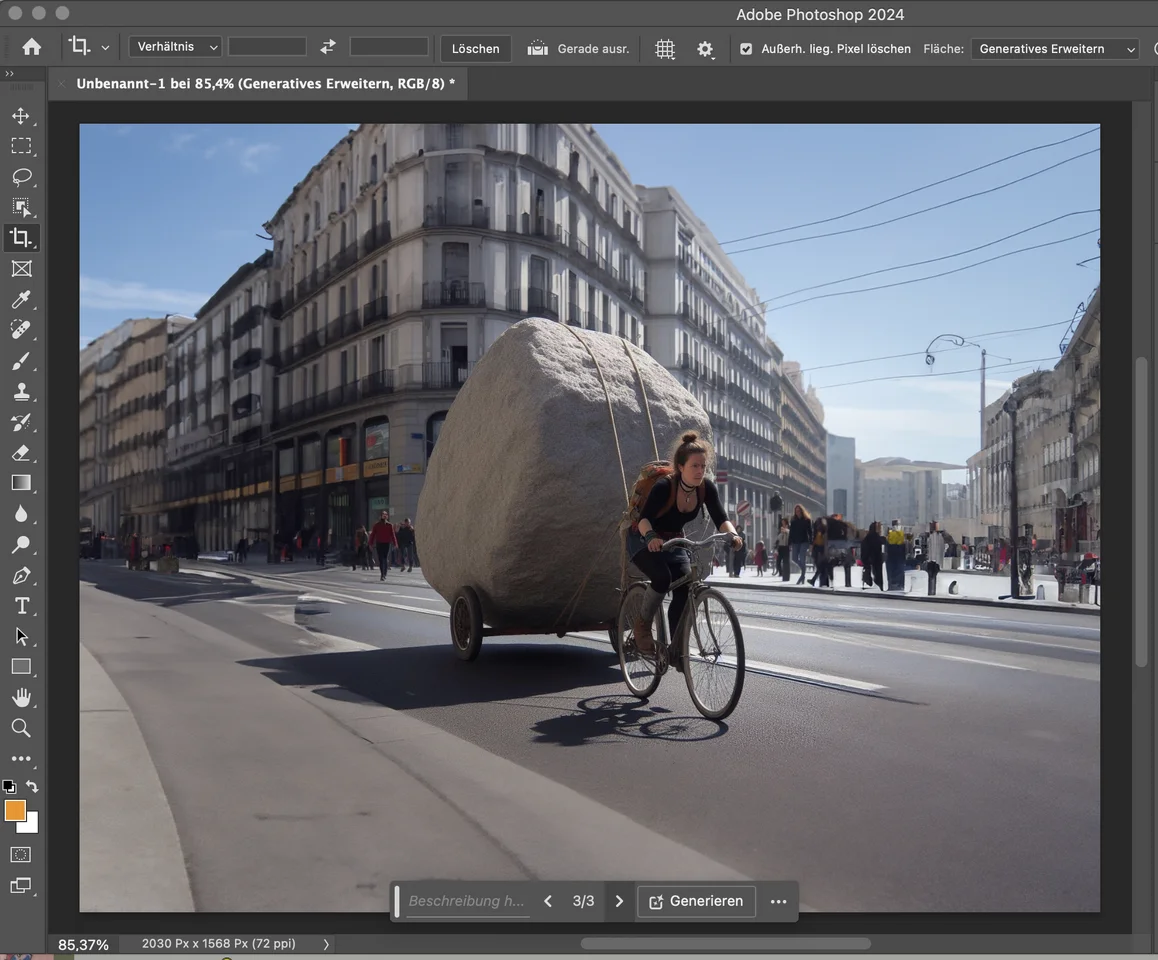Open the crop overlay grid options
This screenshot has height=960, width=1158.
point(665,49)
